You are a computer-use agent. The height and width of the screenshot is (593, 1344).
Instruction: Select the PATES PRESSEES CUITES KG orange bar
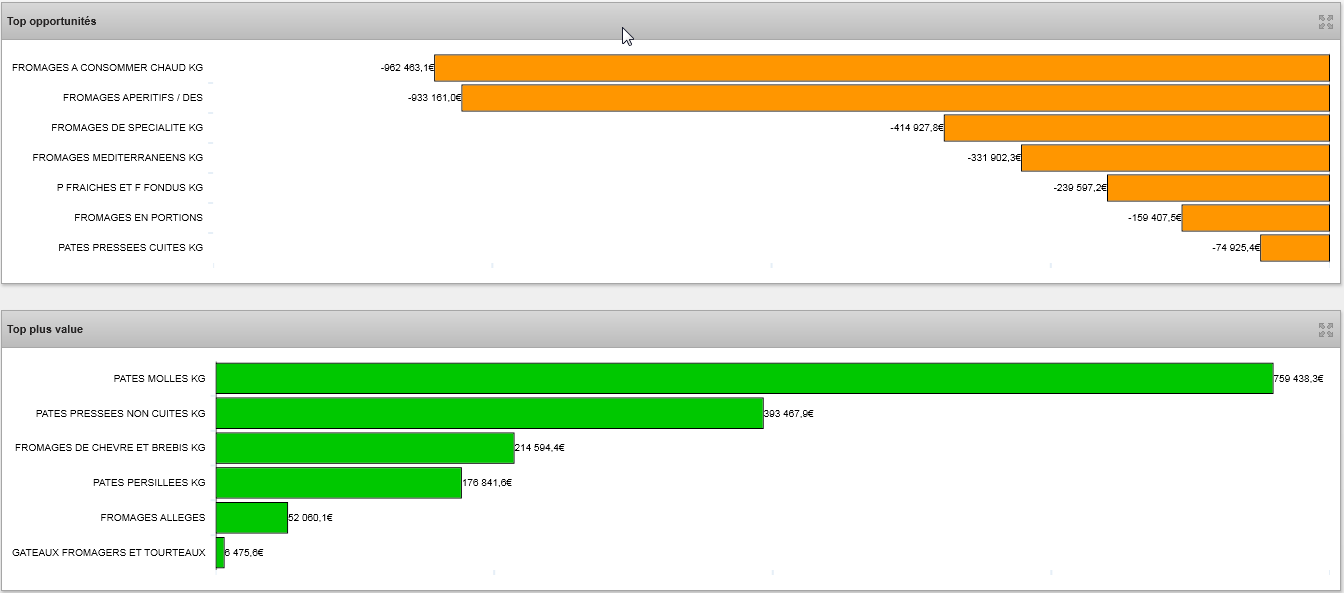pyautogui.click(x=1295, y=248)
